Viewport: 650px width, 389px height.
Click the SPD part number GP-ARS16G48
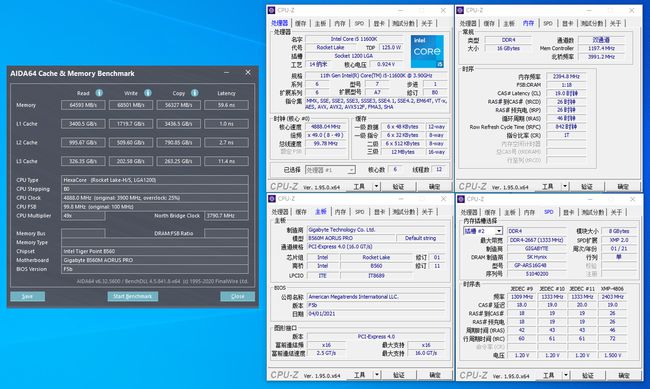[x=536, y=265]
